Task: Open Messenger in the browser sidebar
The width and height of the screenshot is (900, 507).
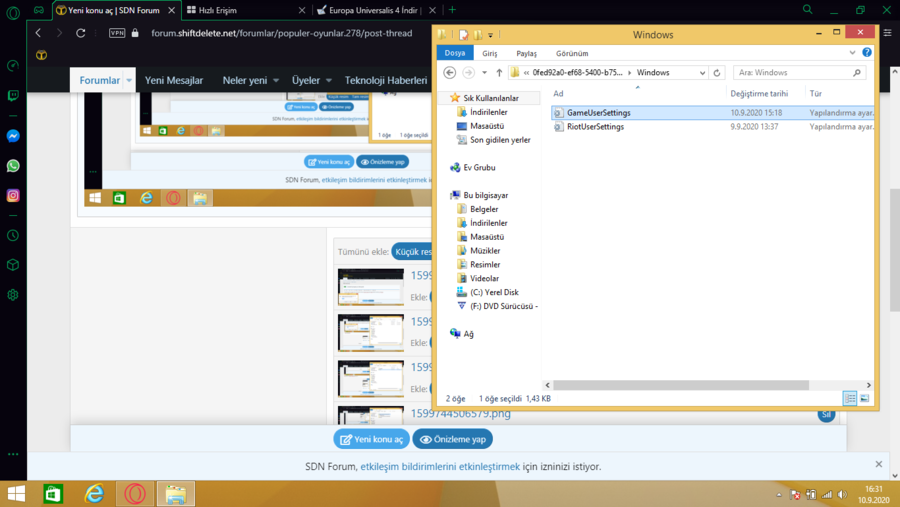Action: pos(13,136)
